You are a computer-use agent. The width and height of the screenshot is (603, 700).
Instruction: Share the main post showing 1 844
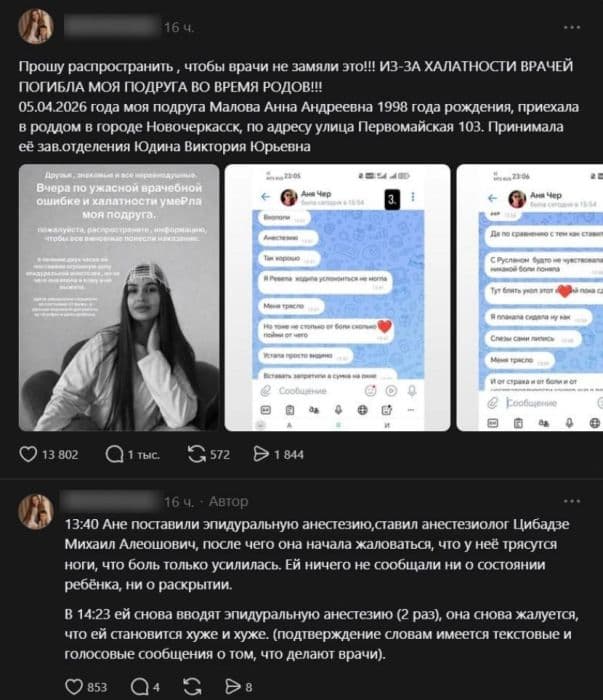pos(261,454)
